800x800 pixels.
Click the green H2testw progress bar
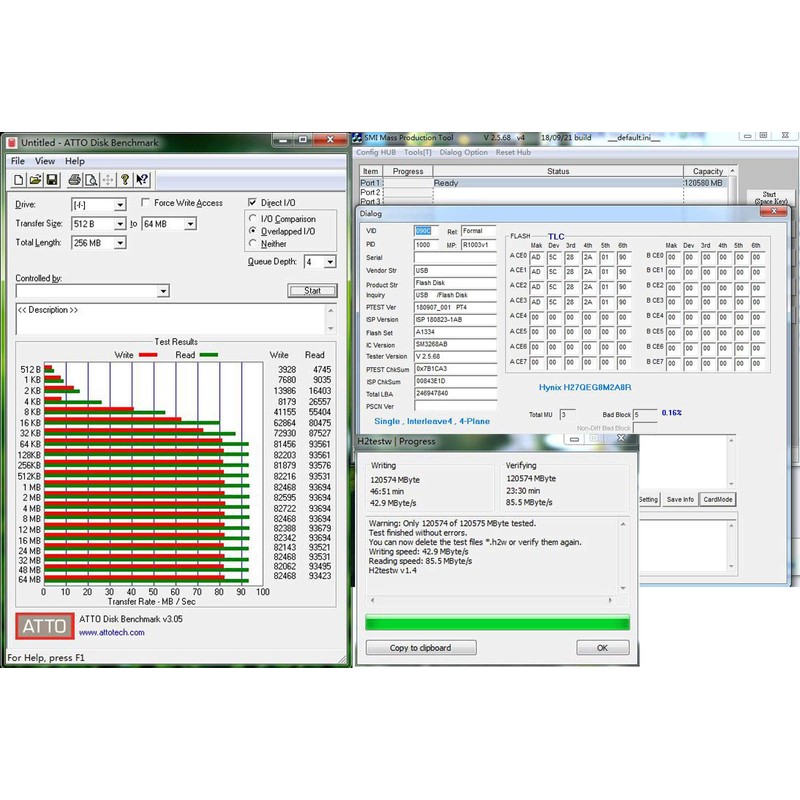click(x=497, y=623)
